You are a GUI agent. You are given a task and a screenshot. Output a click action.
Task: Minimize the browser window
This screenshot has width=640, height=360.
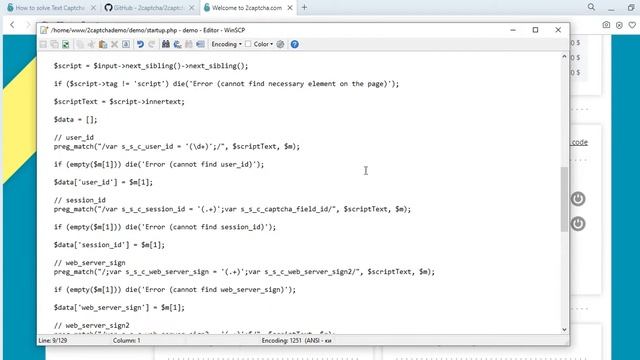tap(611, 8)
